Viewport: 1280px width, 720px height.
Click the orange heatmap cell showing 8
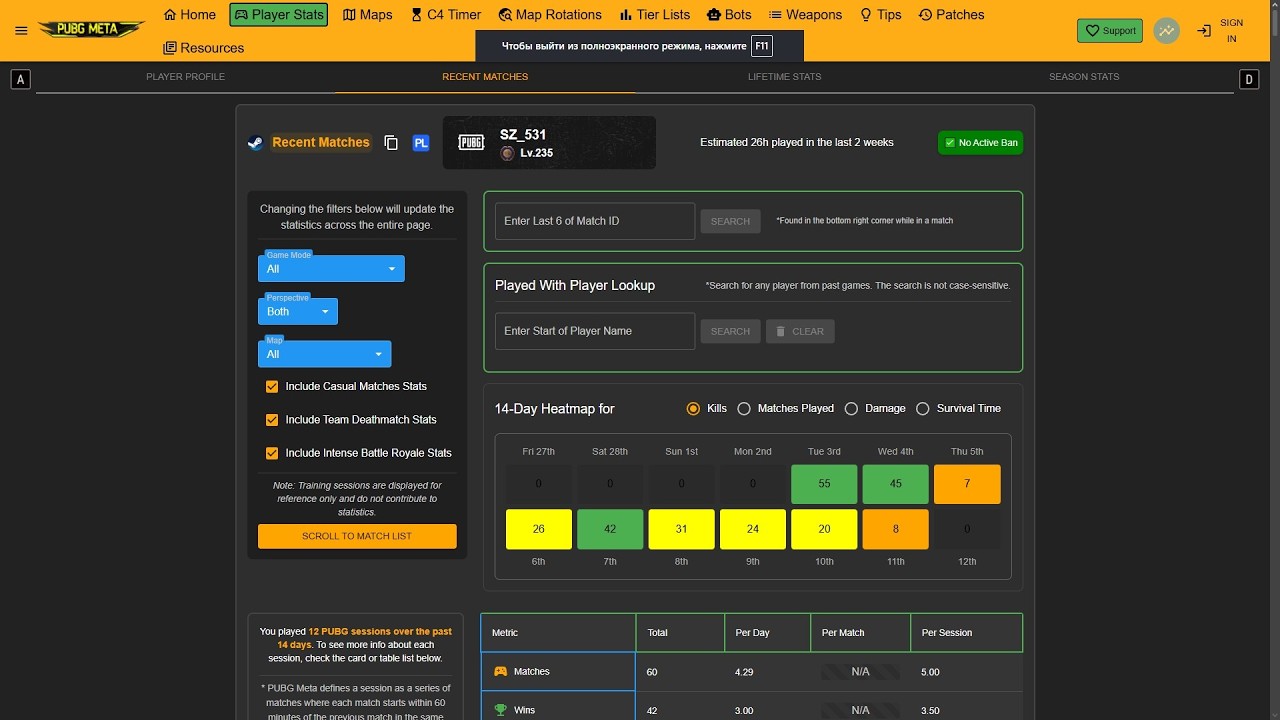(895, 529)
